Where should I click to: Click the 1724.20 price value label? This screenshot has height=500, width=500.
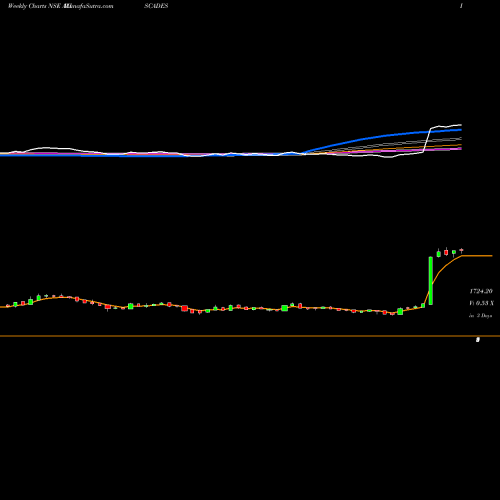pyautogui.click(x=481, y=291)
